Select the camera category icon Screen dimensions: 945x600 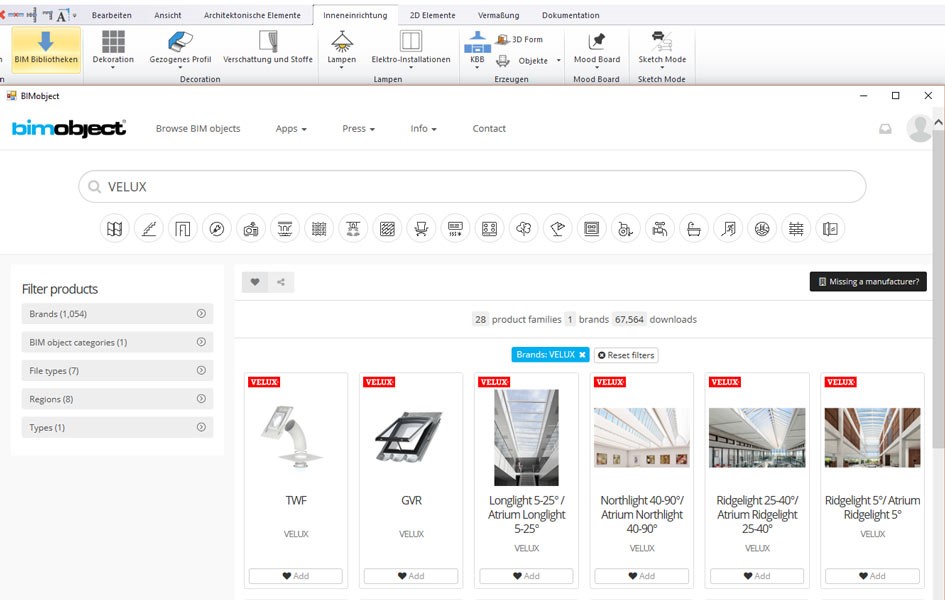pyautogui.click(x=251, y=229)
